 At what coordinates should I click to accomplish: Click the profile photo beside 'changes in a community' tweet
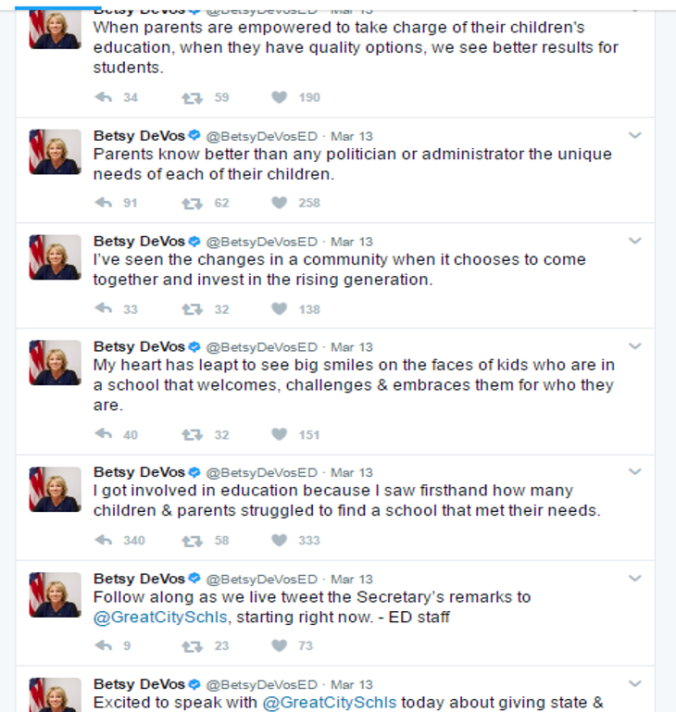pos(54,257)
